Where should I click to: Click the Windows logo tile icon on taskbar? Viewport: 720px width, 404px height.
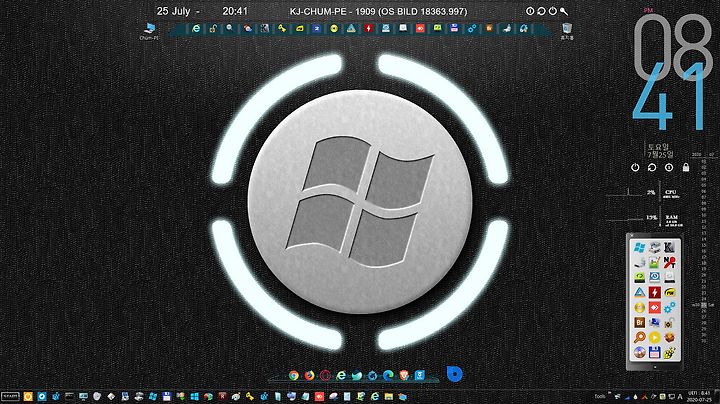click(x=195, y=396)
